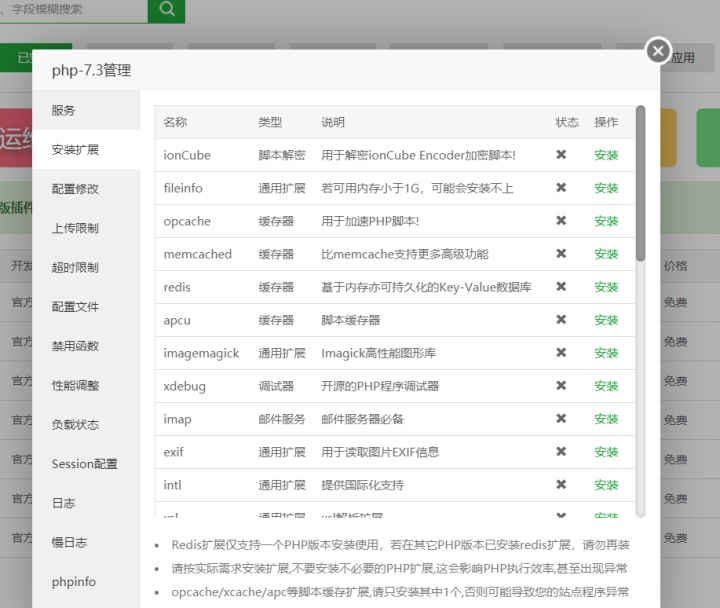Open the Session配置 tab

[86, 464]
